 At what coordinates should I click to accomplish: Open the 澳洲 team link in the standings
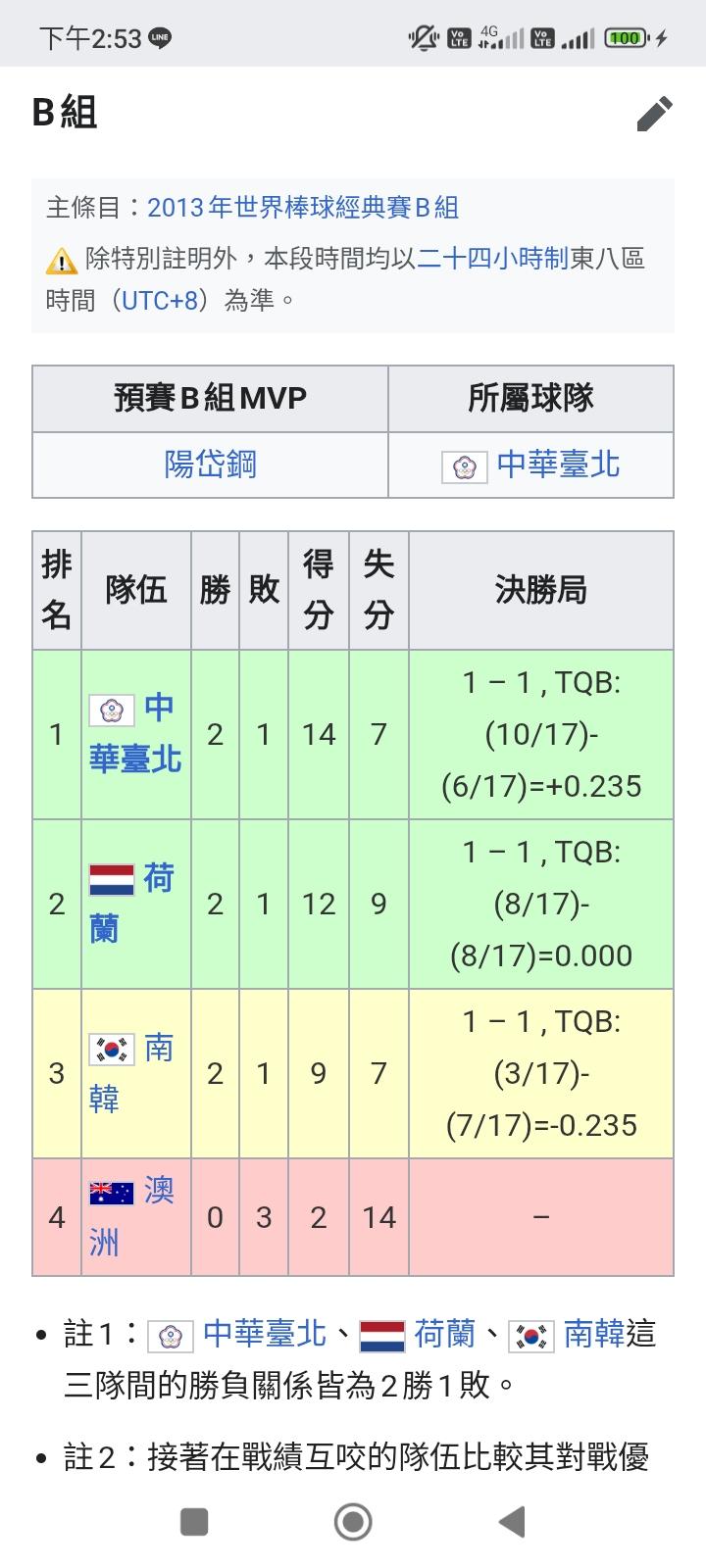(x=158, y=1191)
